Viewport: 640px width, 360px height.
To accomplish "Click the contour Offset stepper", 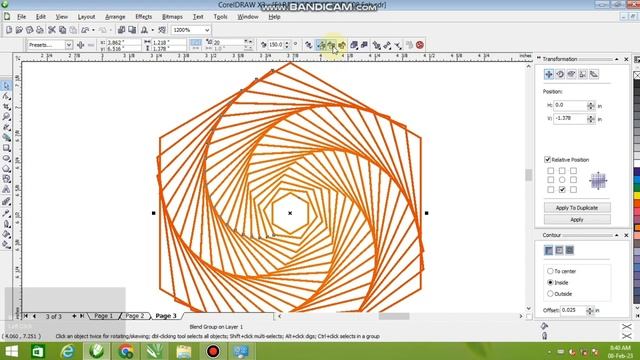I will pos(590,311).
